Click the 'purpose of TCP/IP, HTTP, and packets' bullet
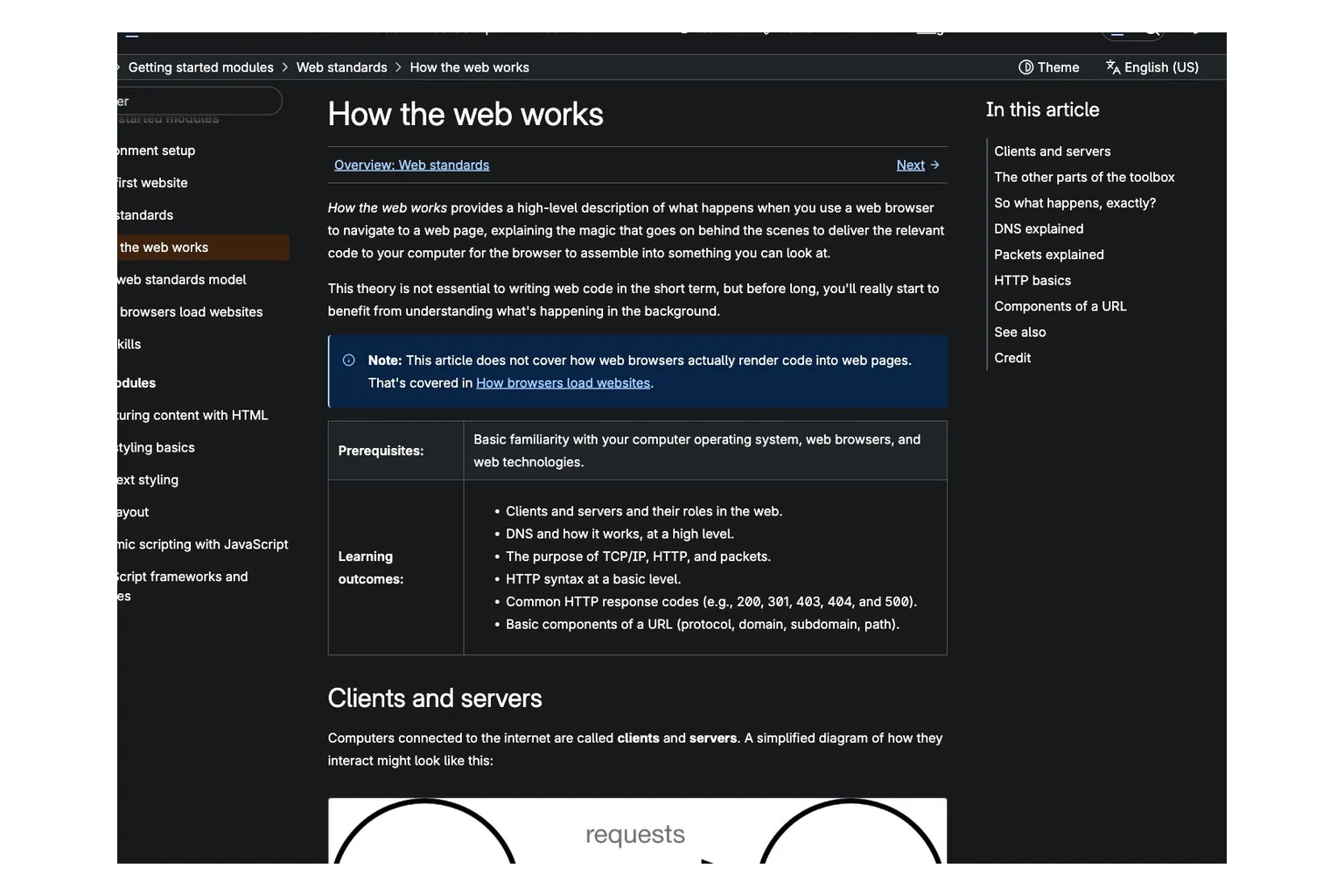The height and width of the screenshot is (896, 1344). [638, 556]
